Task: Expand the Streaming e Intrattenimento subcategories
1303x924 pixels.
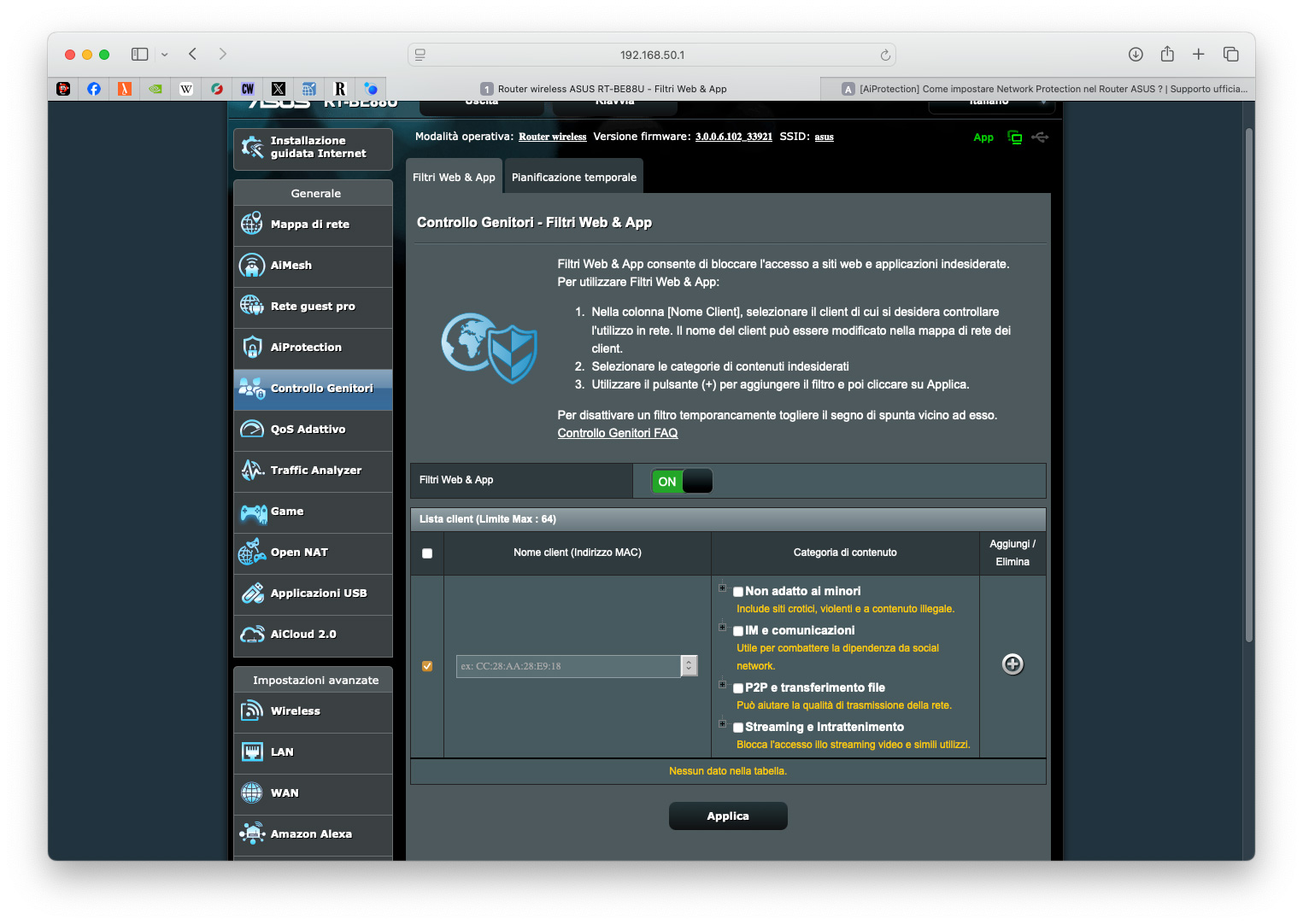Action: pos(723,724)
